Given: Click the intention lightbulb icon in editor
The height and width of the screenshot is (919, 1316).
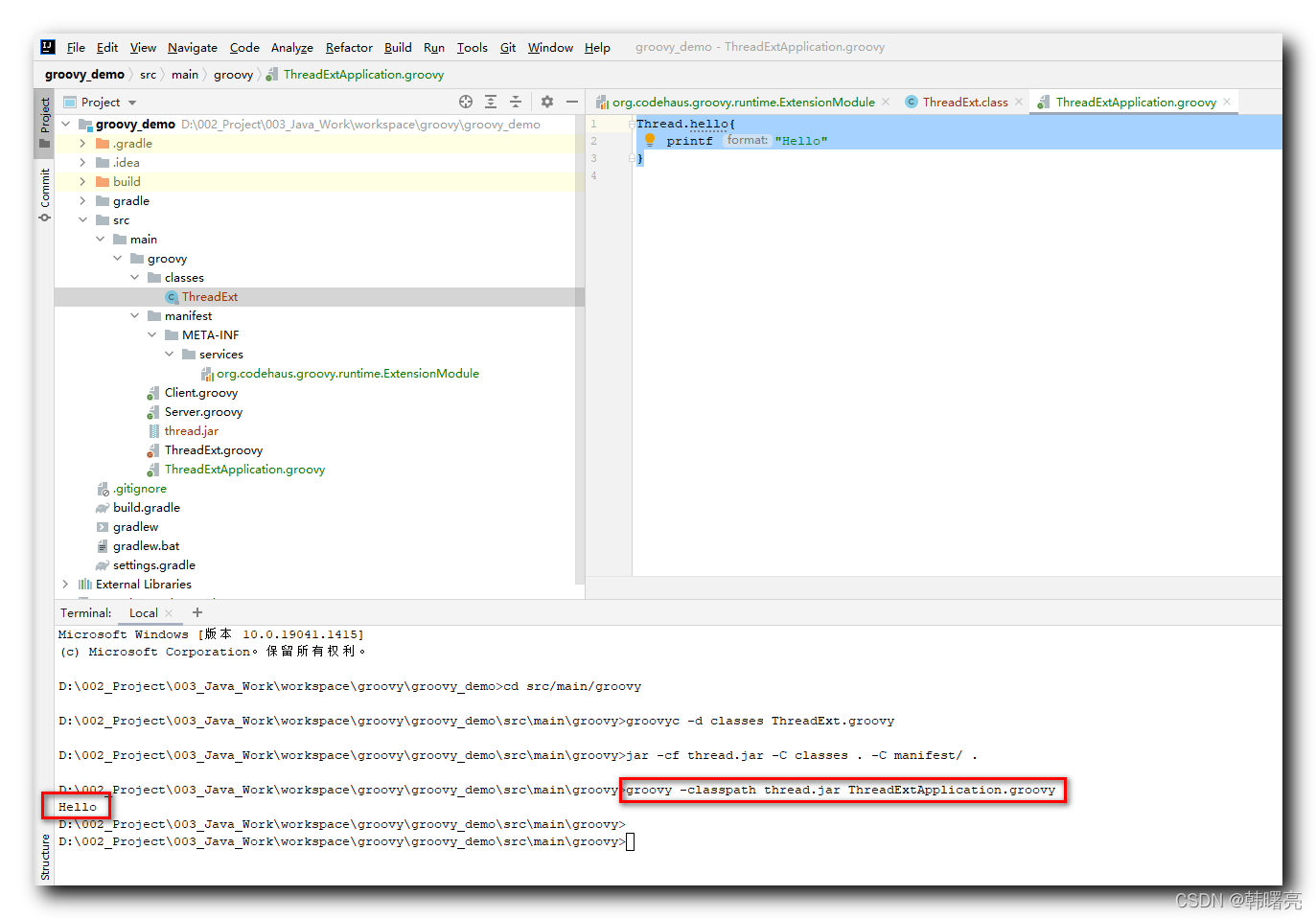Looking at the screenshot, I should pyautogui.click(x=650, y=140).
